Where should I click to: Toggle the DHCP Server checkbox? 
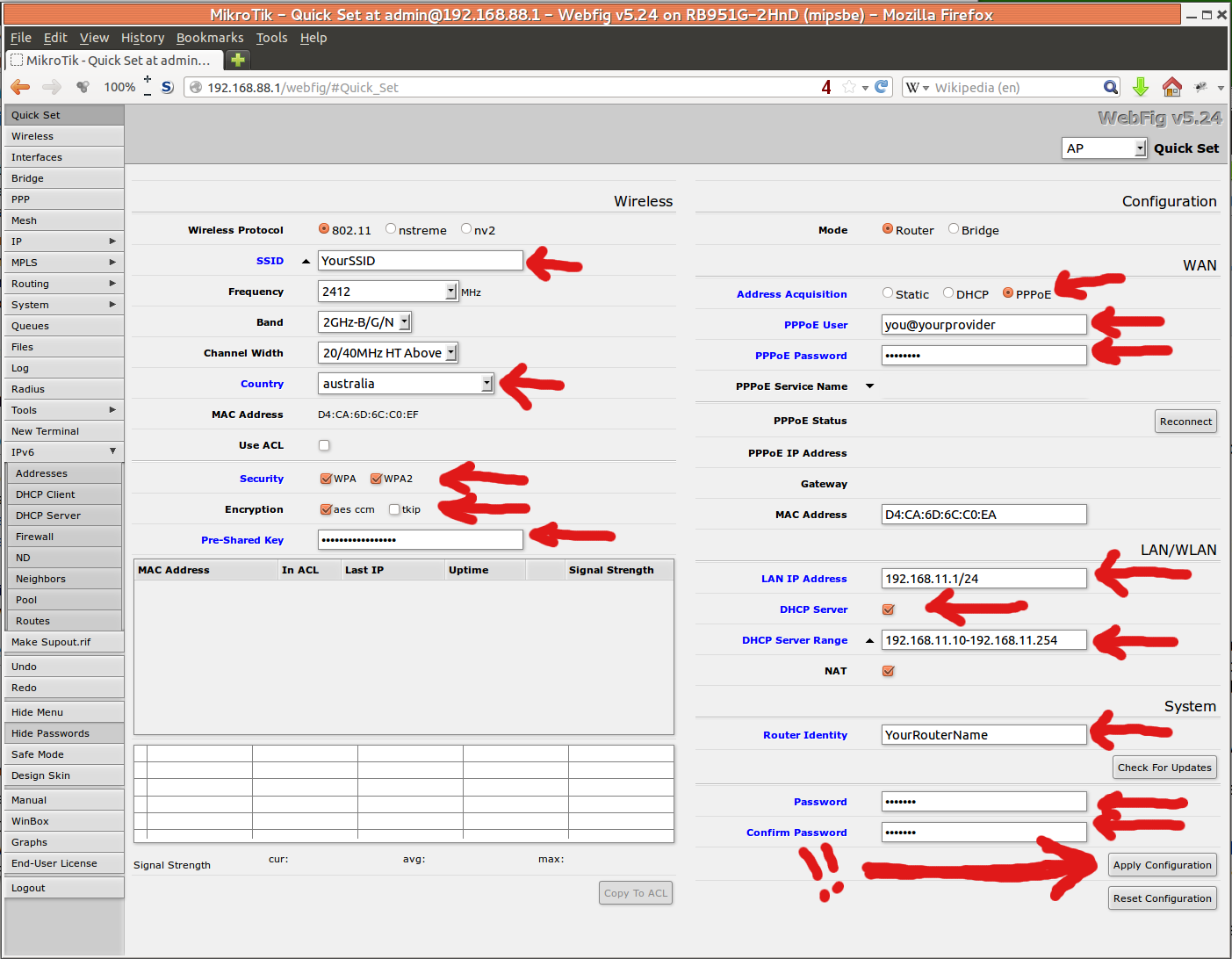click(888, 609)
